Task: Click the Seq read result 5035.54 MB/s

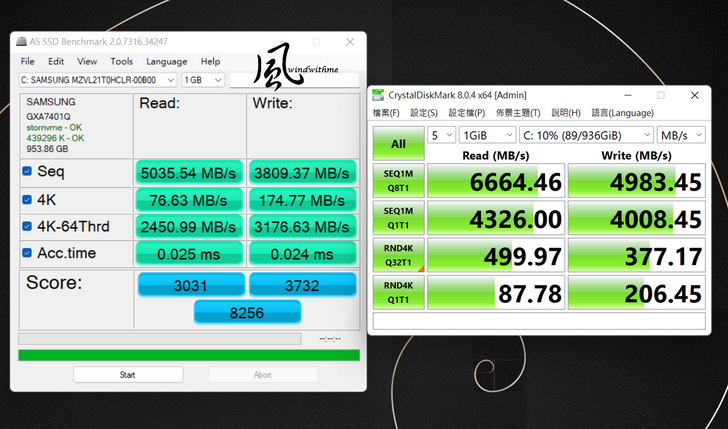Action: (x=188, y=173)
